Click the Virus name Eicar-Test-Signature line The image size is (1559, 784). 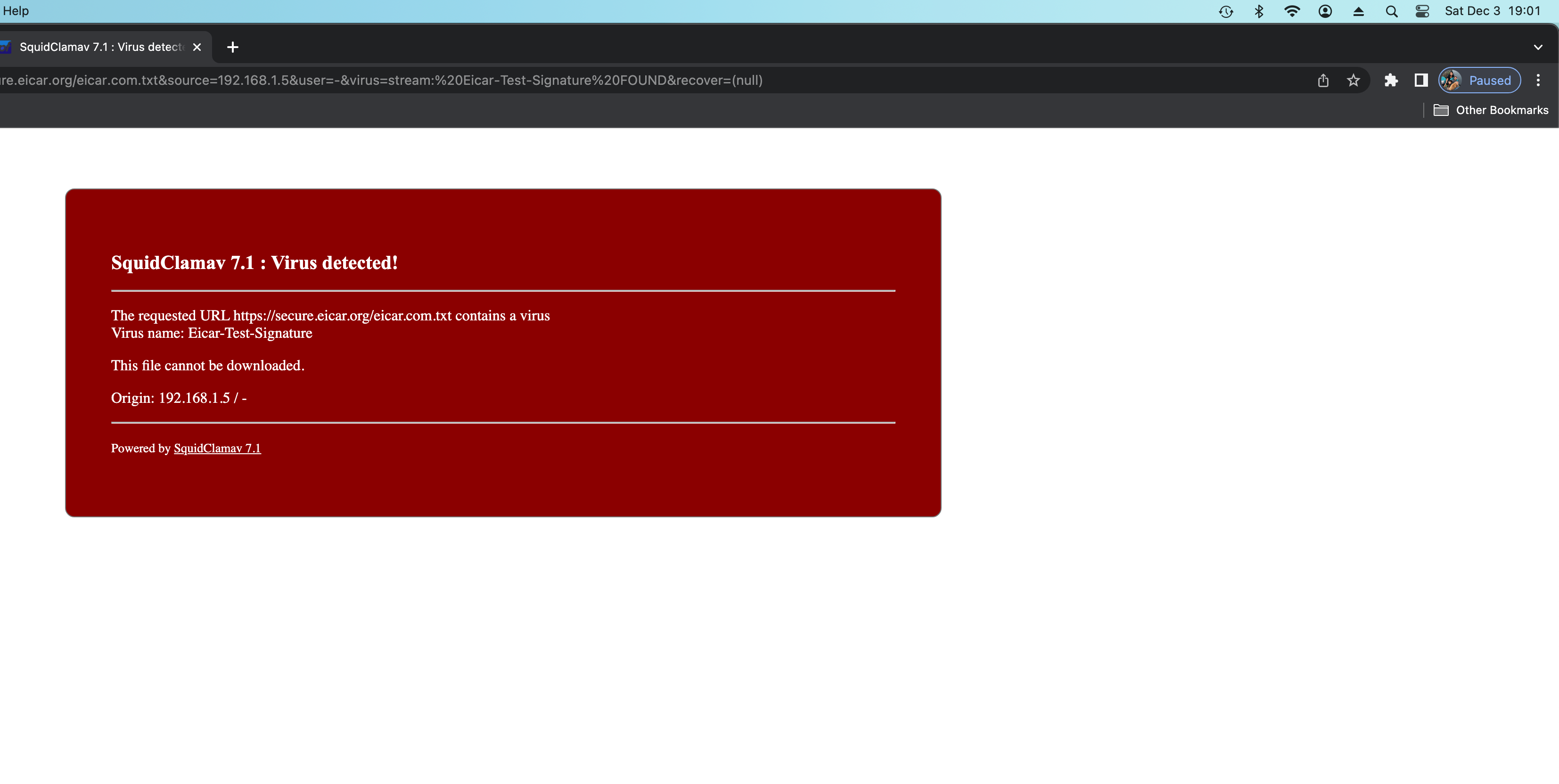tap(212, 333)
